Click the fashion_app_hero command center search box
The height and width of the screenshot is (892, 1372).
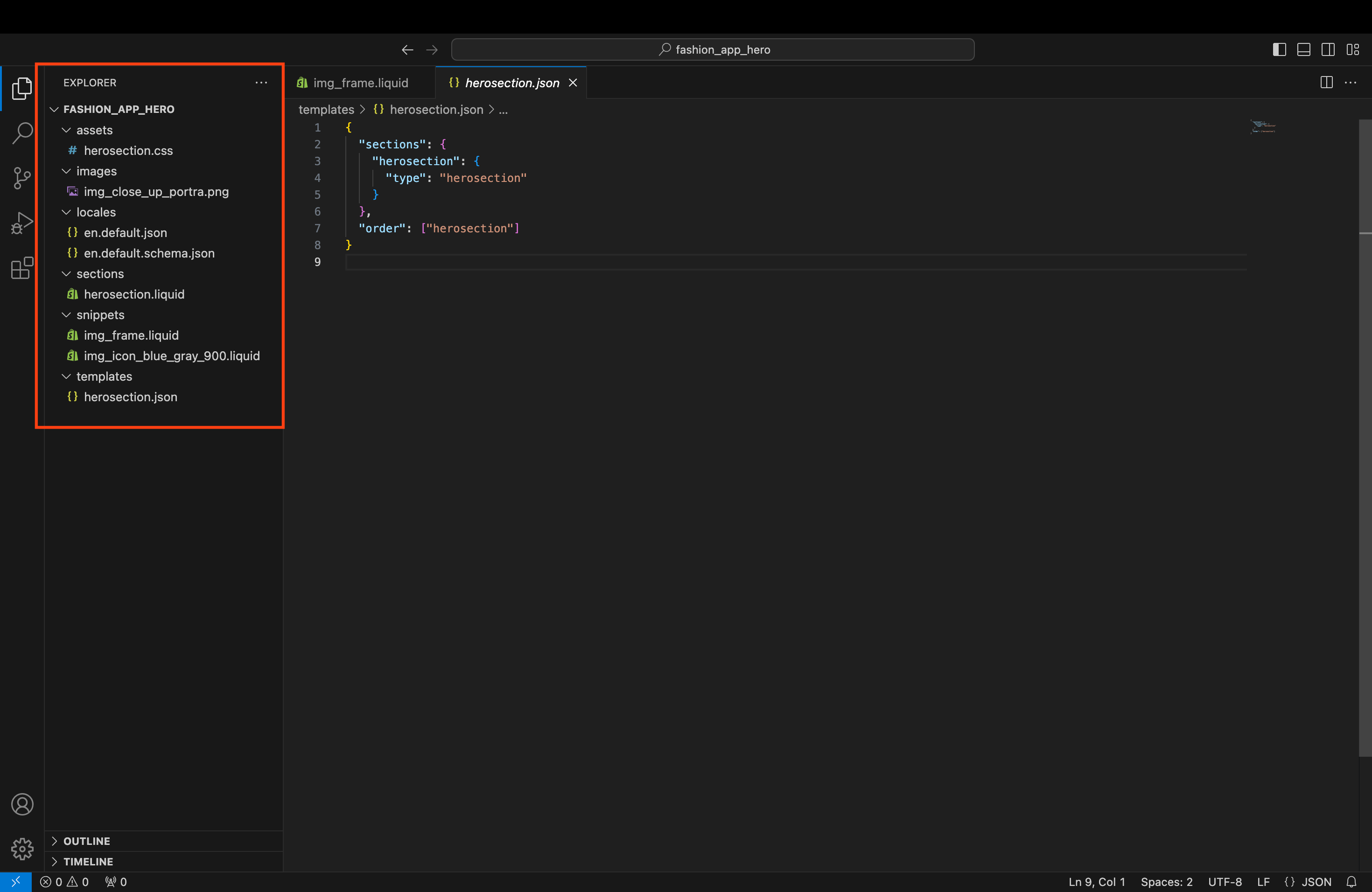(713, 49)
